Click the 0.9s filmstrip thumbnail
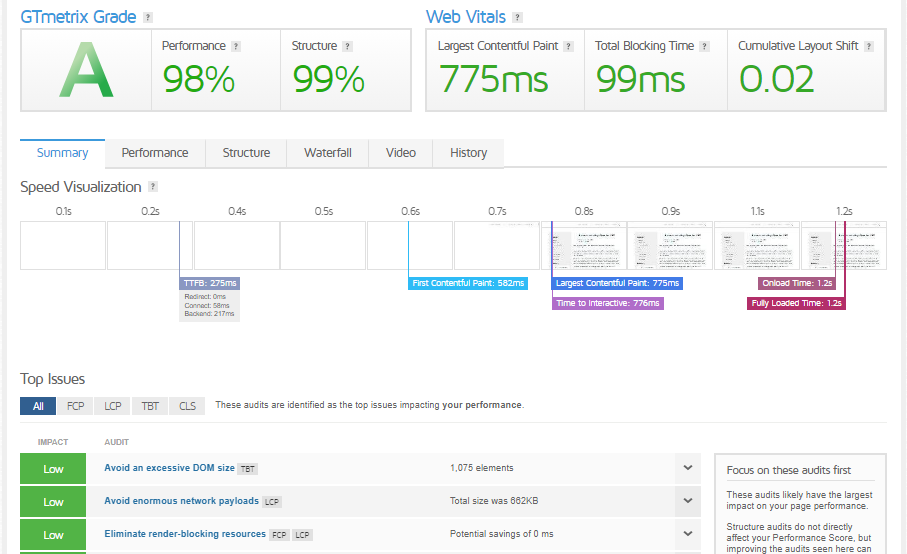Viewport: 907px width, 554px height. (x=670, y=245)
